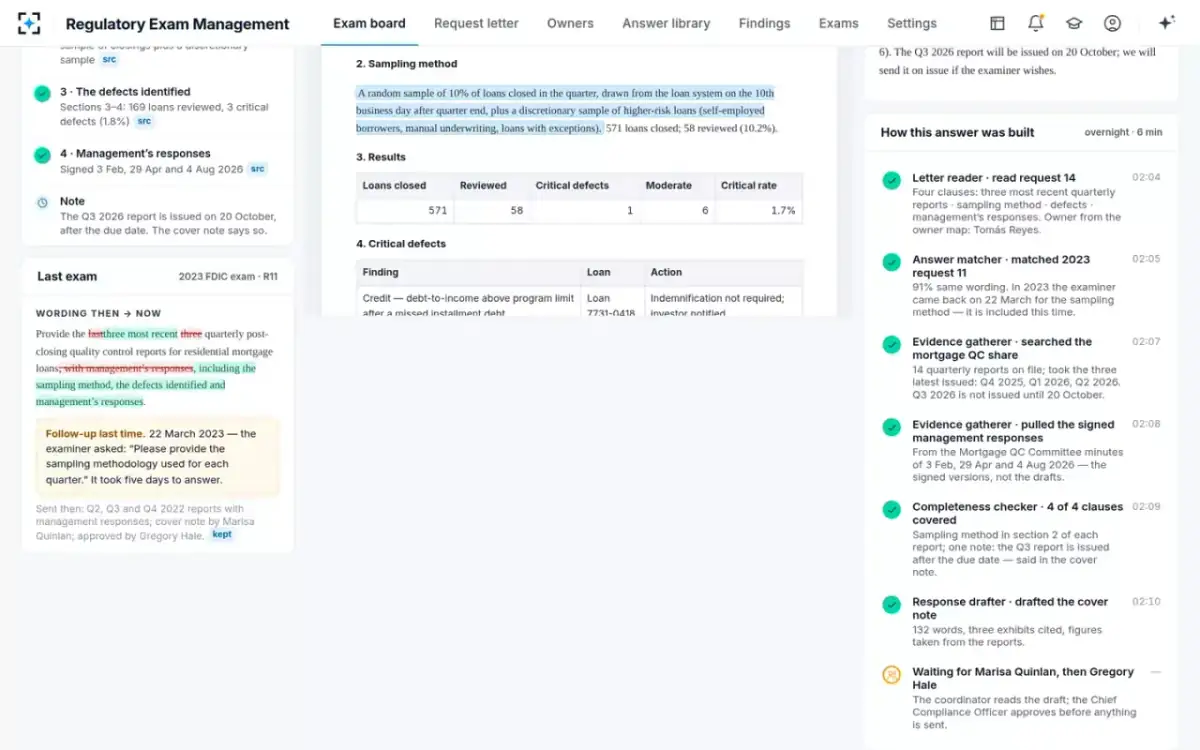The image size is (1200, 750).
Task: Click the 'Moderate' column header
Action: (x=669, y=185)
